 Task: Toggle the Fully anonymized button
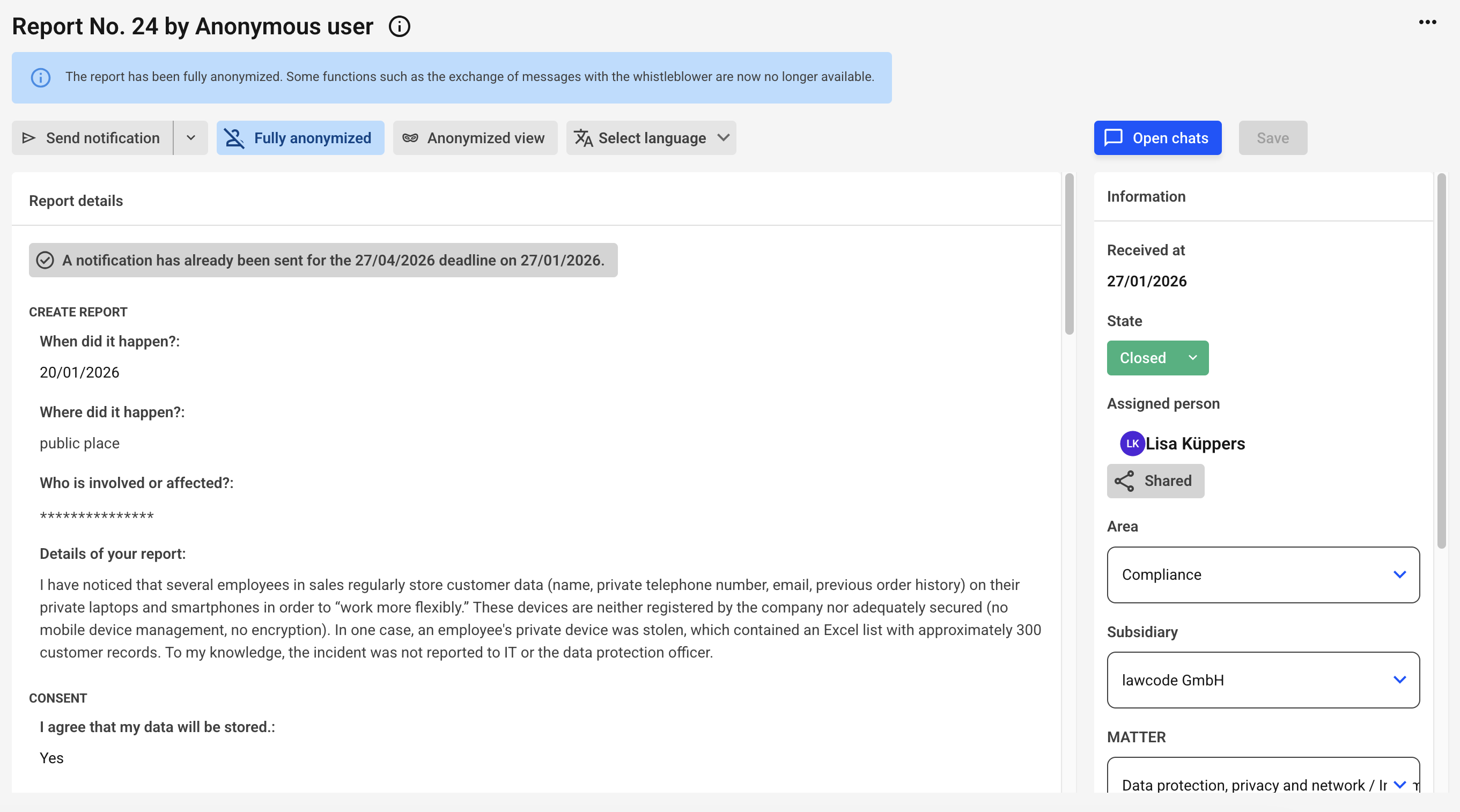click(300, 138)
